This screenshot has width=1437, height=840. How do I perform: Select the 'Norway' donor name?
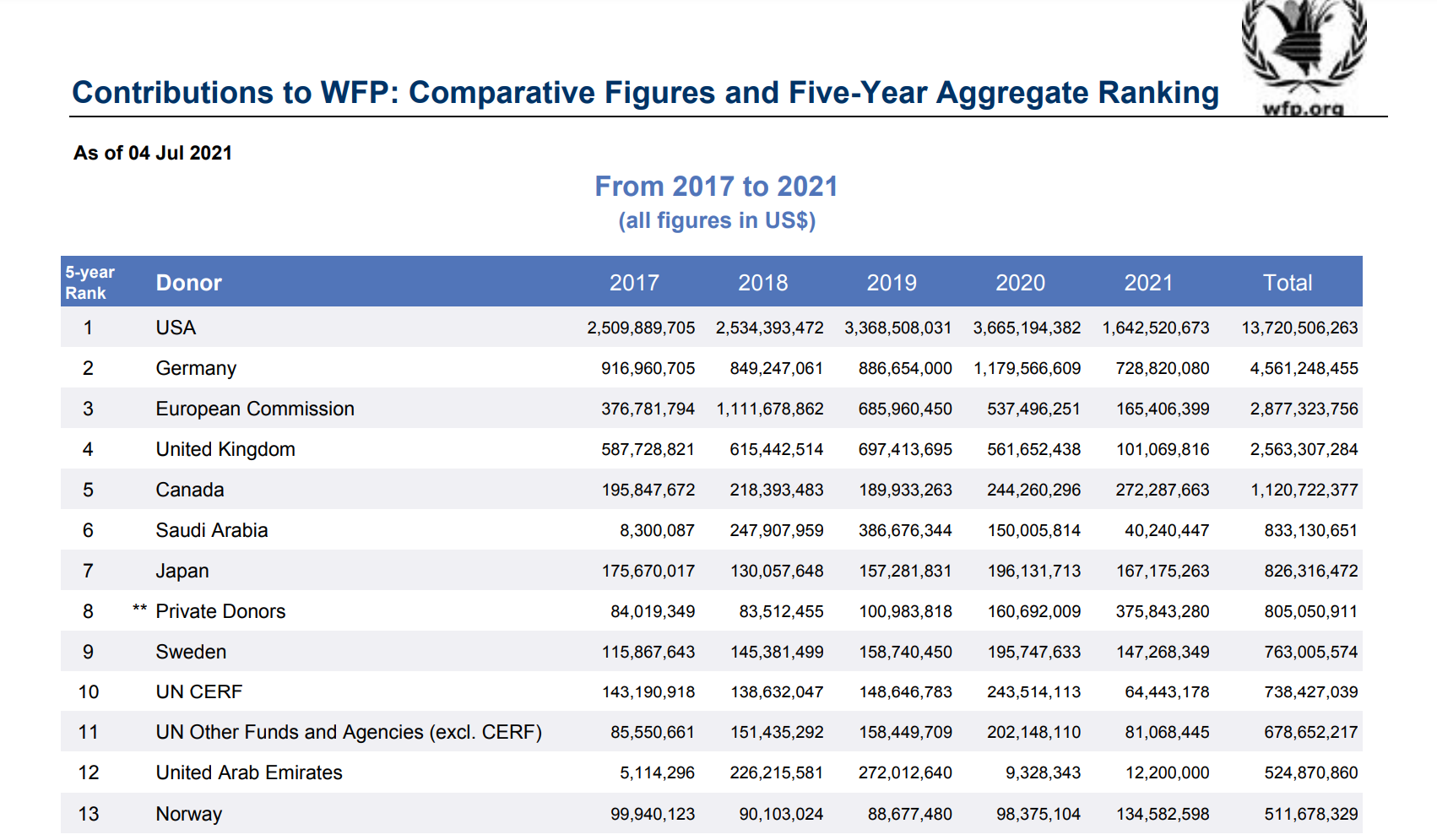coord(189,814)
